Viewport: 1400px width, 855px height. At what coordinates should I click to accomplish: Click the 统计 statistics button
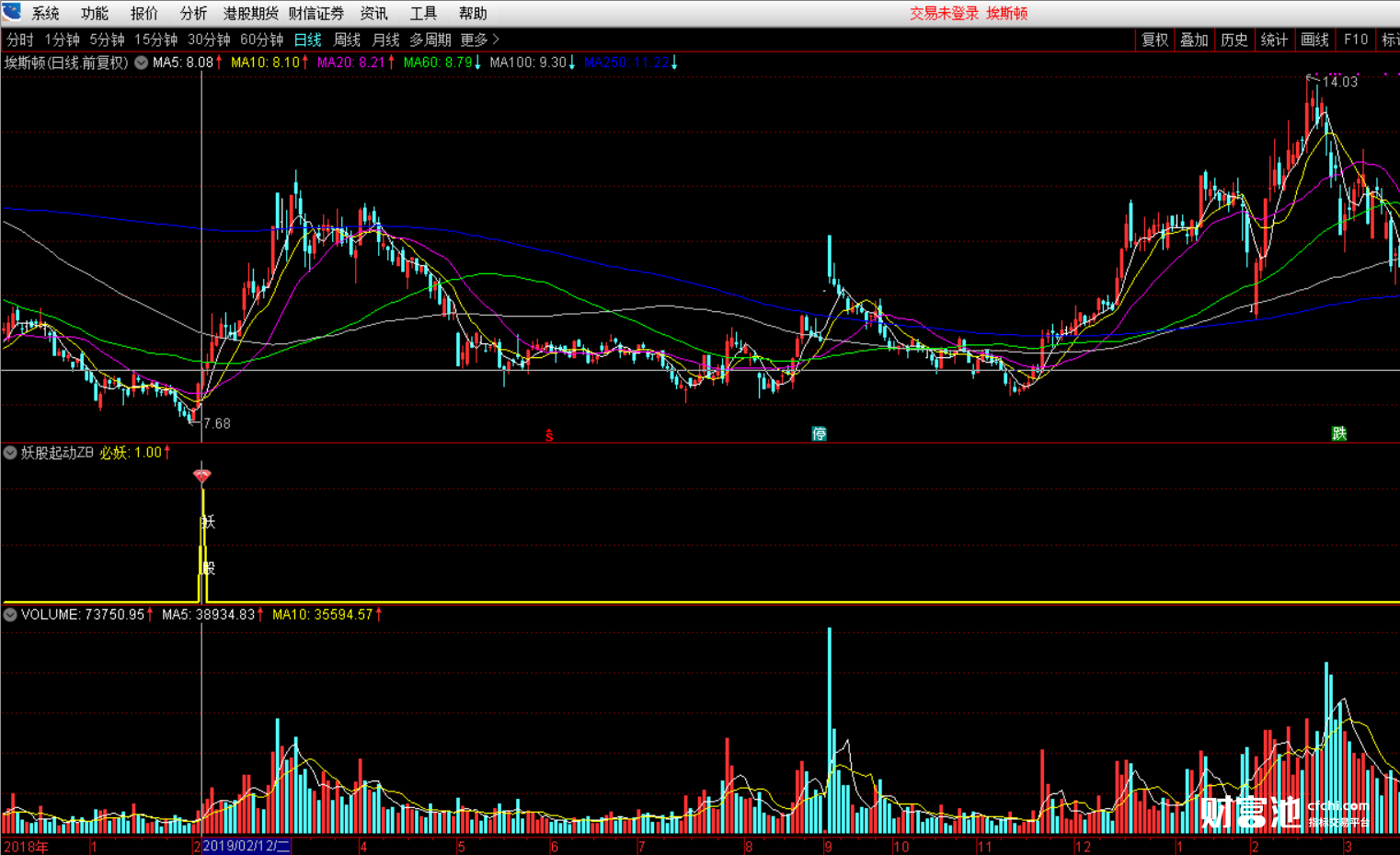[x=1274, y=40]
